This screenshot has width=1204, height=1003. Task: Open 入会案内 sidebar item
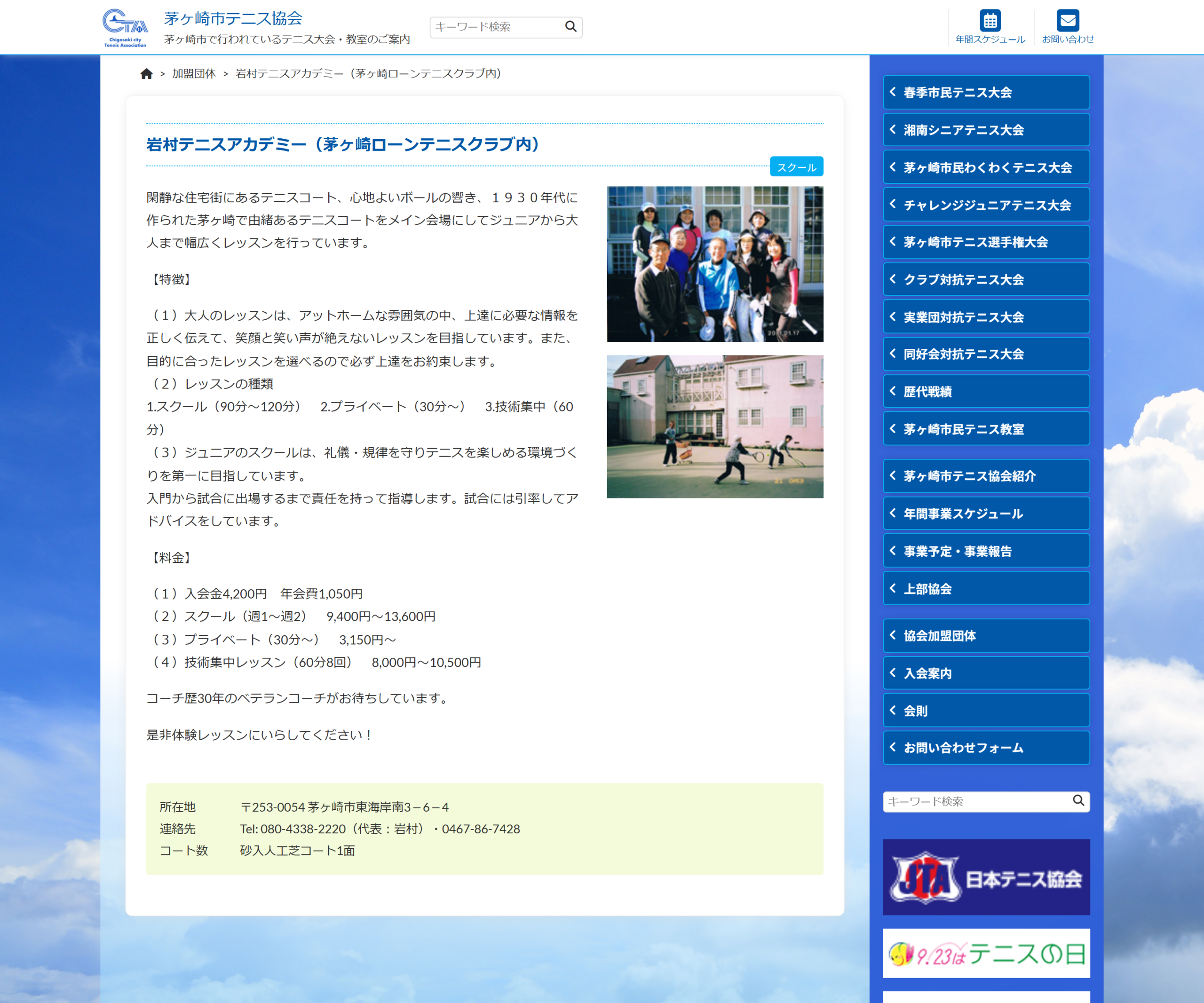tap(986, 673)
